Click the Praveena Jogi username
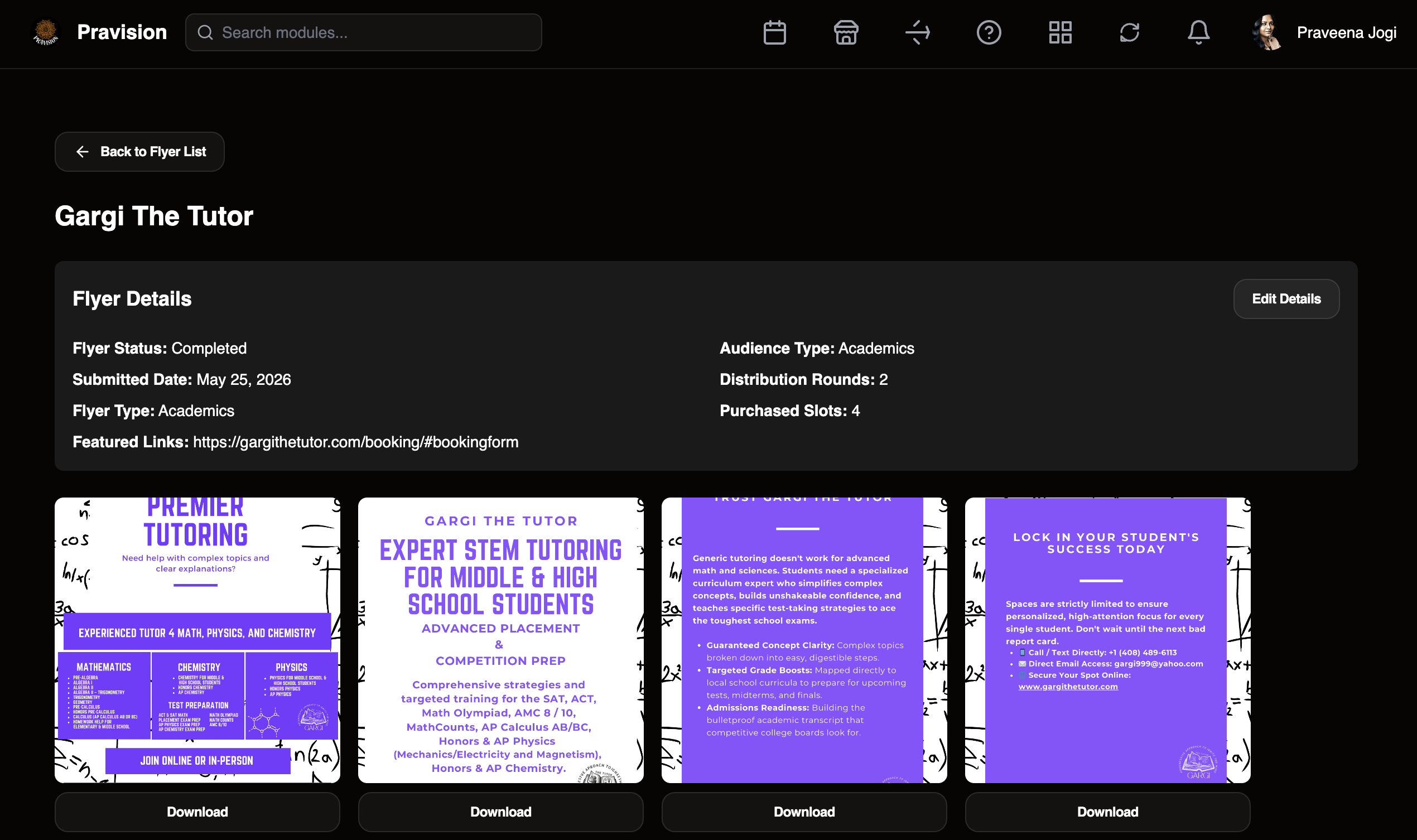Viewport: 1417px width, 840px height. coord(1346,33)
